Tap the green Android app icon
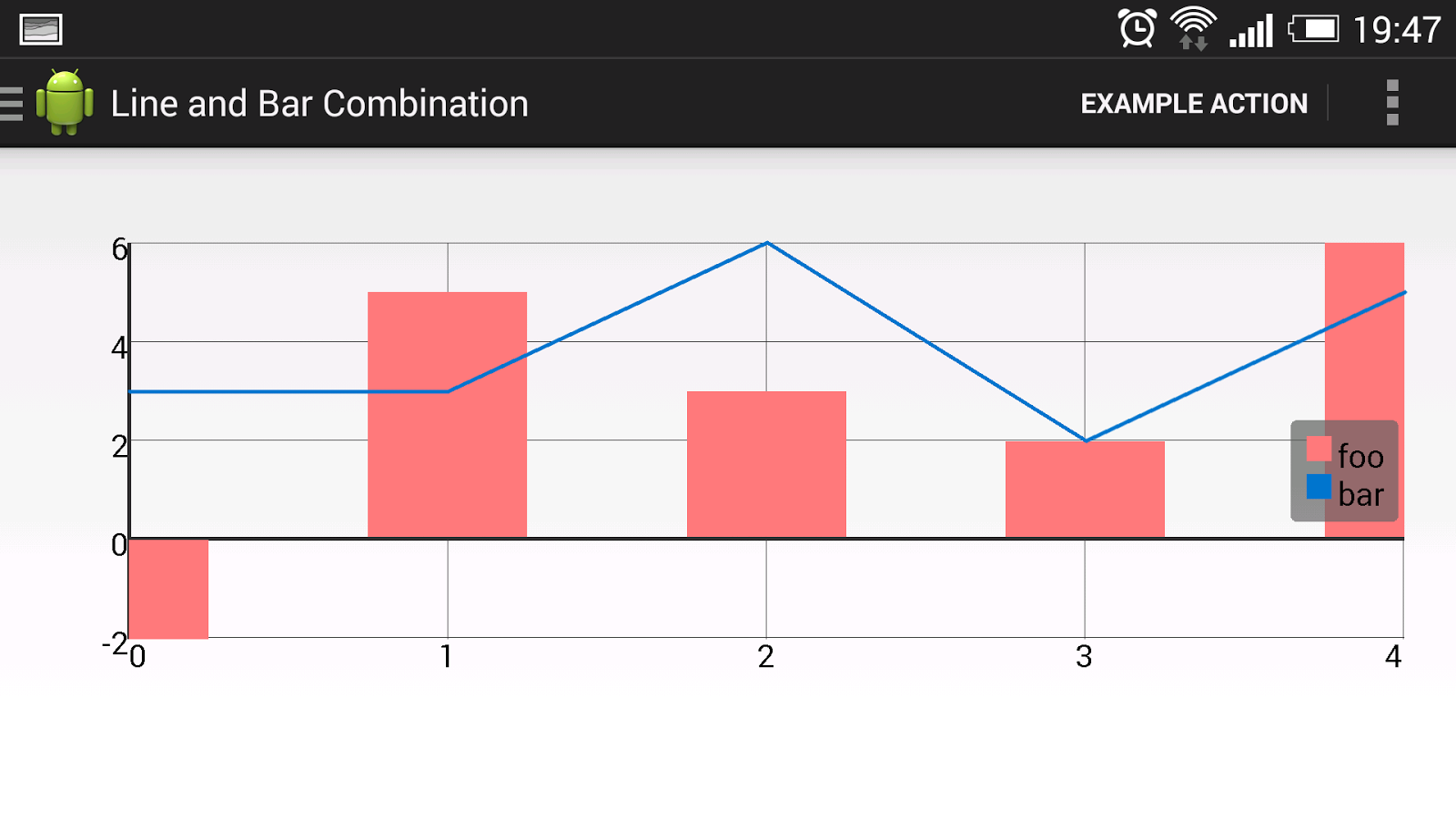The width and height of the screenshot is (1456, 819). [x=65, y=103]
